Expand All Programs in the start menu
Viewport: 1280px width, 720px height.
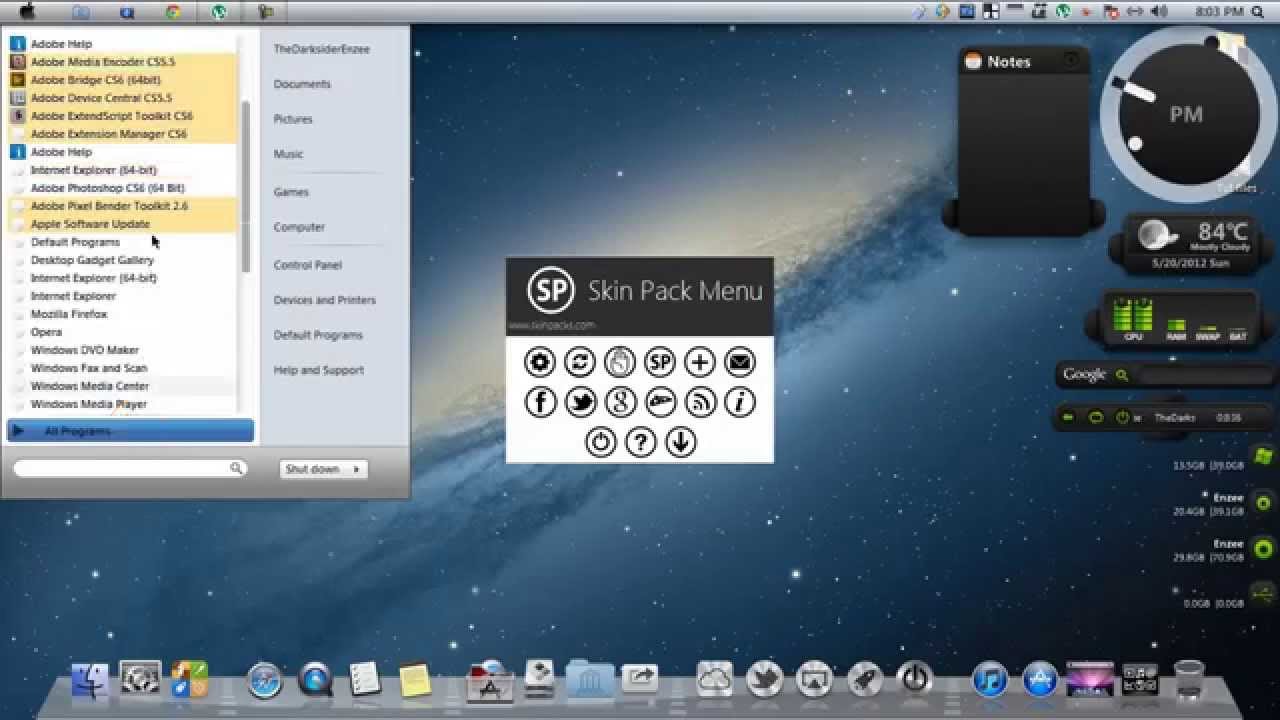130,431
